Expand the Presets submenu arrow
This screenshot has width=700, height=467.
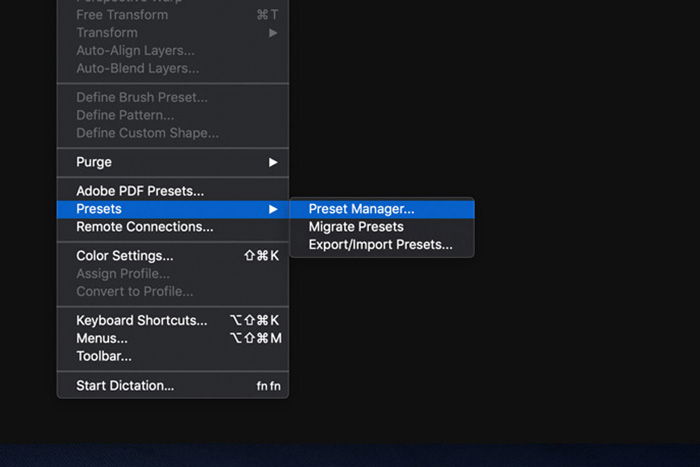pyautogui.click(x=273, y=209)
